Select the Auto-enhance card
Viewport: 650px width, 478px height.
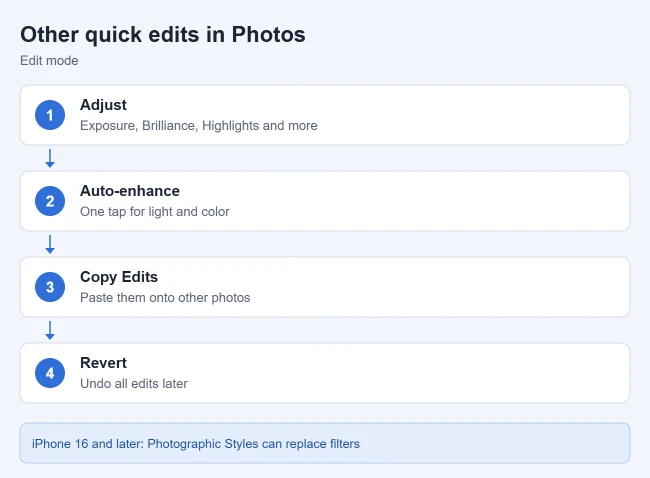325,201
